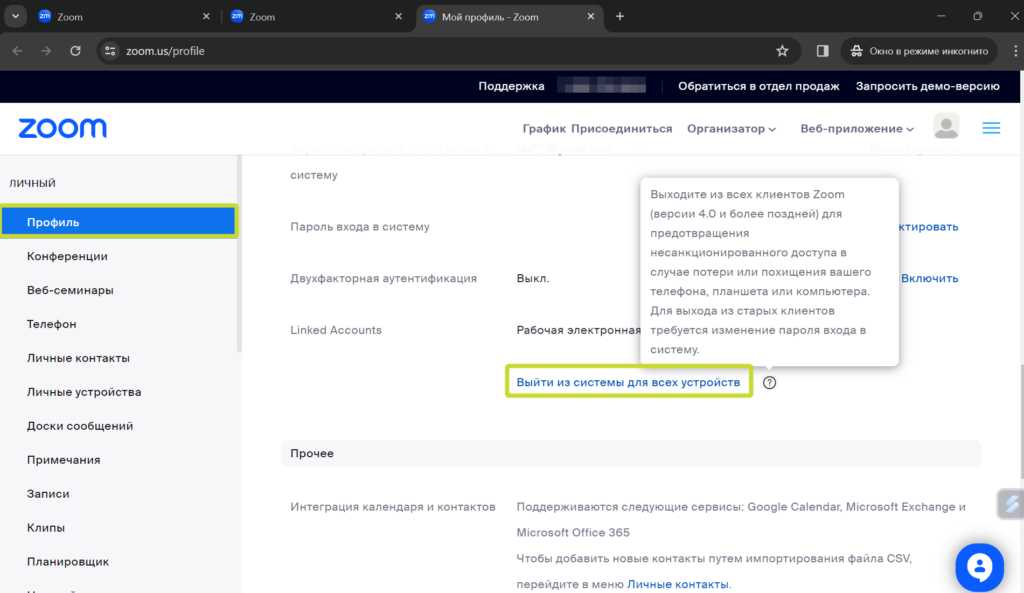
Task: Open a new browser tab
Action: pos(620,16)
